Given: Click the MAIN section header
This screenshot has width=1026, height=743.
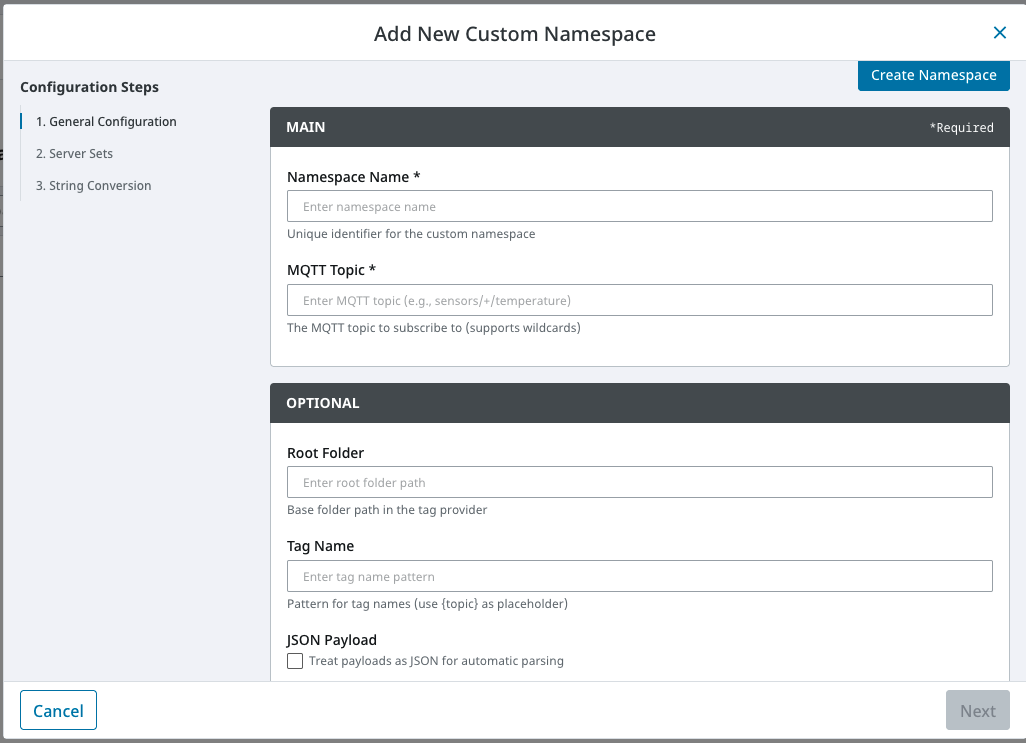Looking at the screenshot, I should click(306, 128).
